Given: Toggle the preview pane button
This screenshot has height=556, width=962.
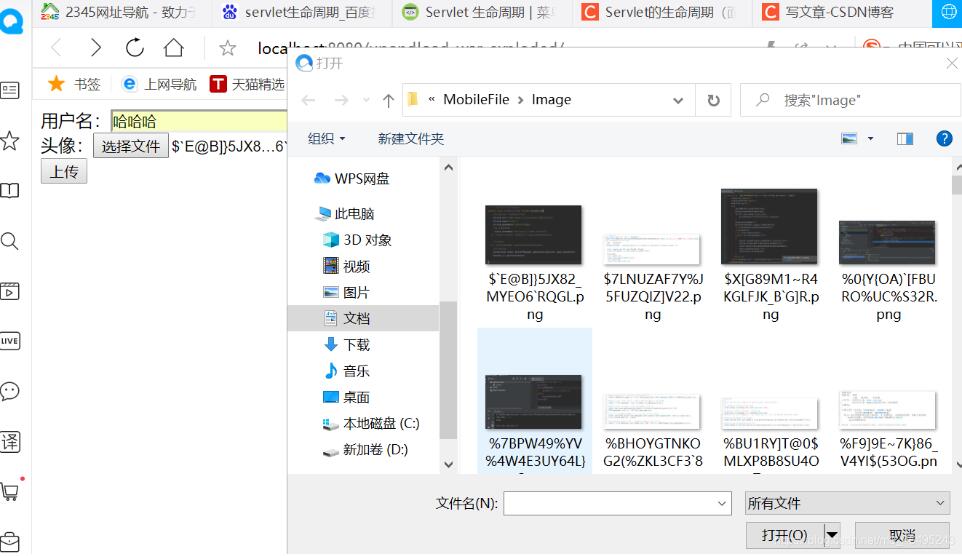Looking at the screenshot, I should (905, 139).
